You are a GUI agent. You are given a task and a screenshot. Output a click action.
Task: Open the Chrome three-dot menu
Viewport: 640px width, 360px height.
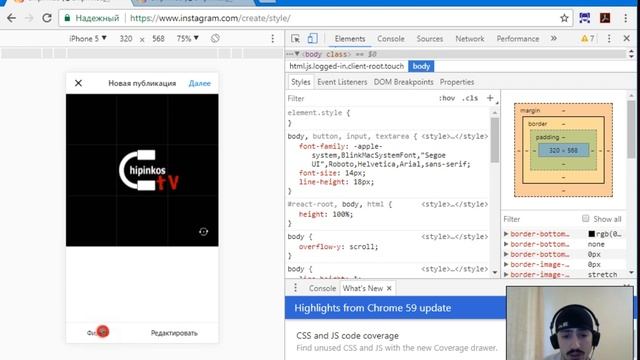coord(625,18)
